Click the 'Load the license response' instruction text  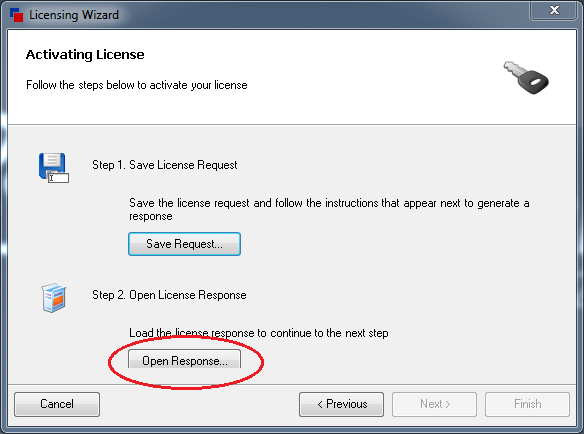[258, 333]
